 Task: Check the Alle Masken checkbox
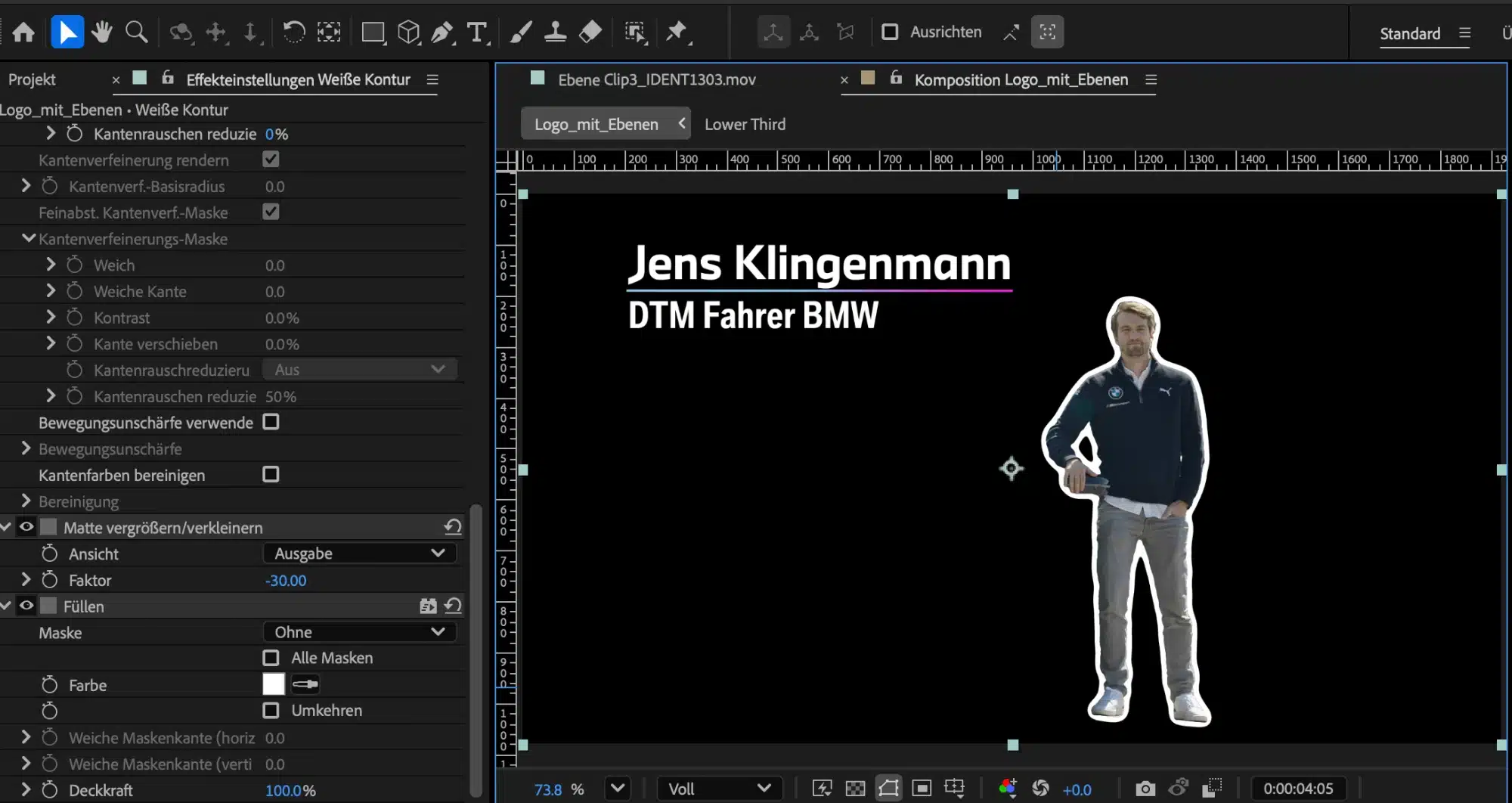[271, 658]
